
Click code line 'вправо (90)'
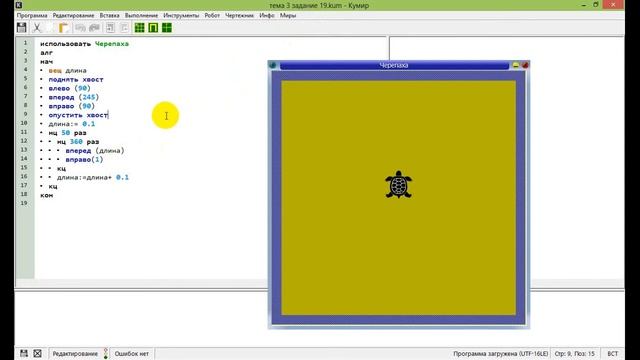(x=71, y=106)
